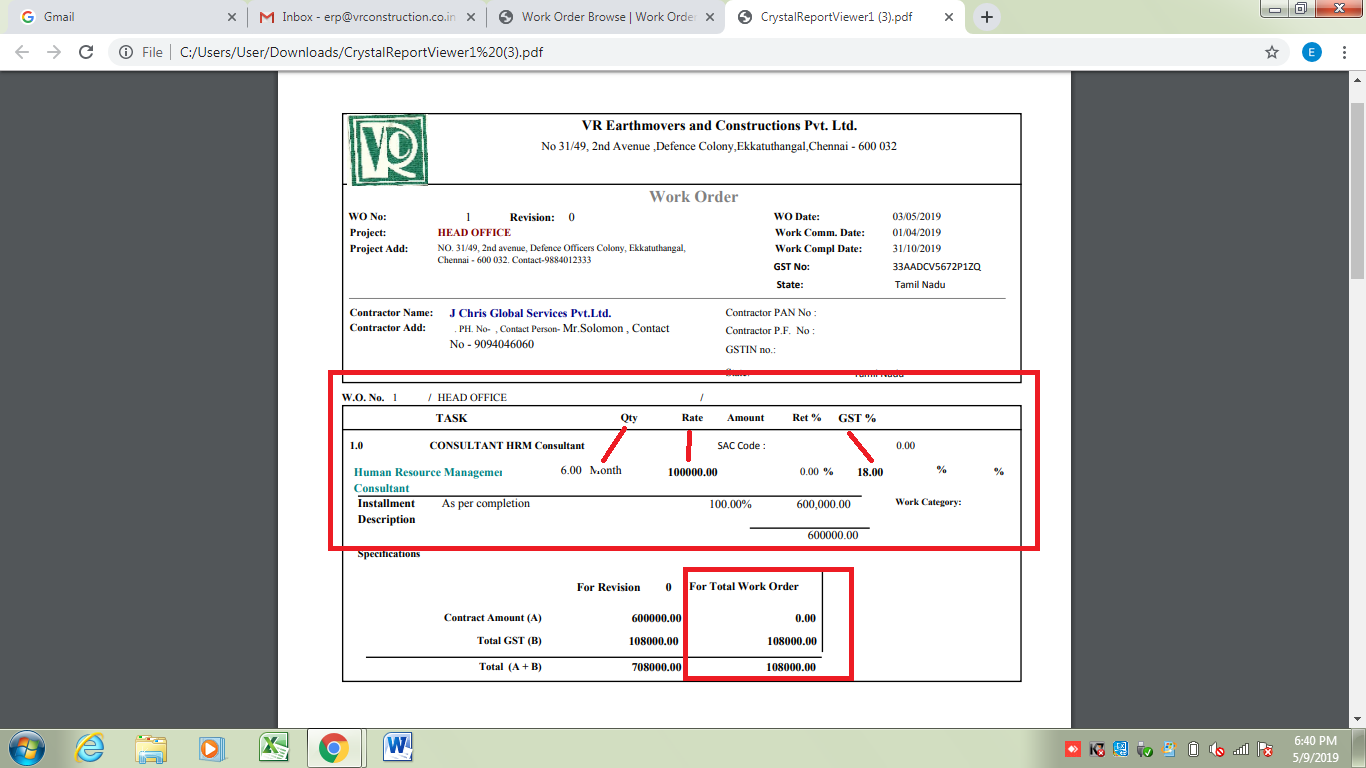Image resolution: width=1366 pixels, height=768 pixels.
Task: Close the Gmail tab
Action: pos(231,17)
